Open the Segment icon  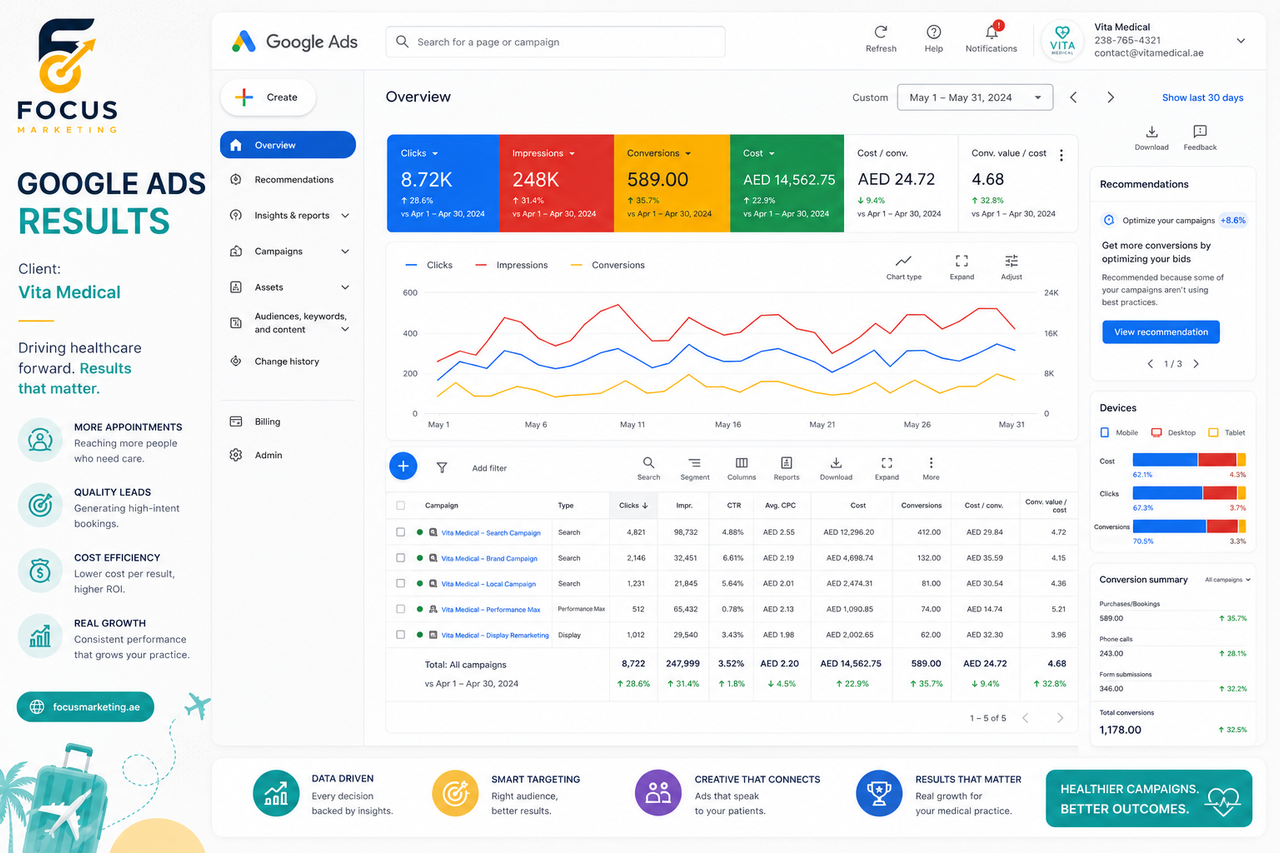695,462
